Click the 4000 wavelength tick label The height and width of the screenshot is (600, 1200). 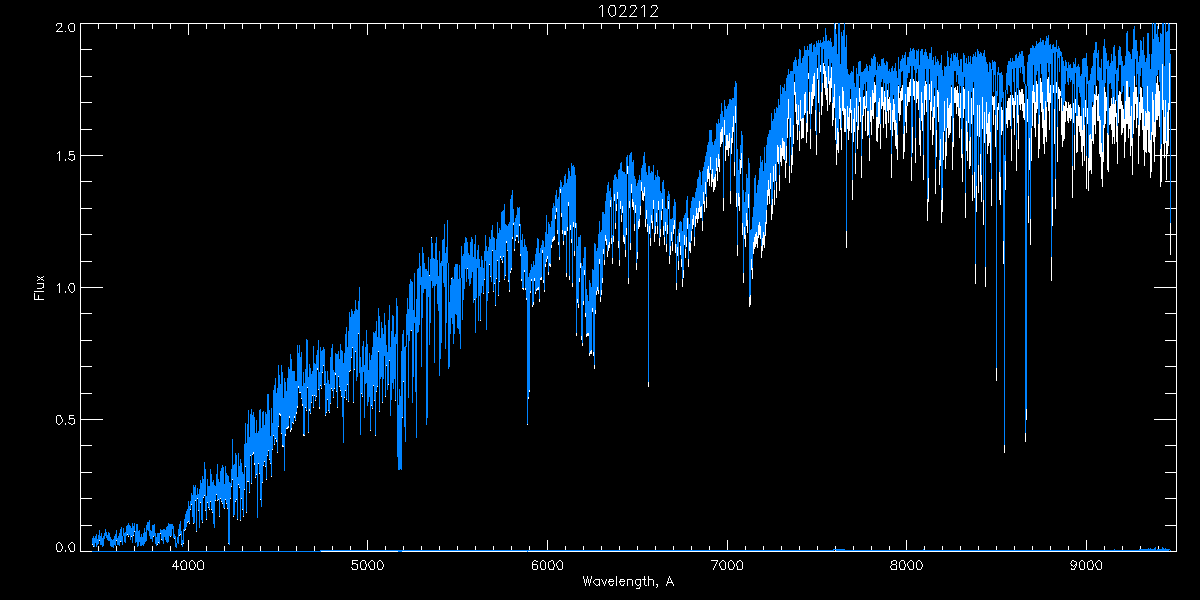[x=188, y=565]
